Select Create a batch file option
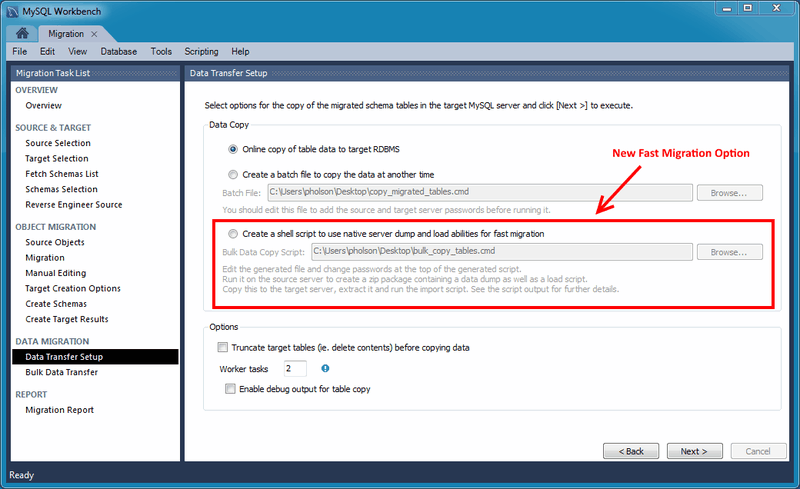Image resolution: width=800 pixels, height=489 pixels. [234, 174]
